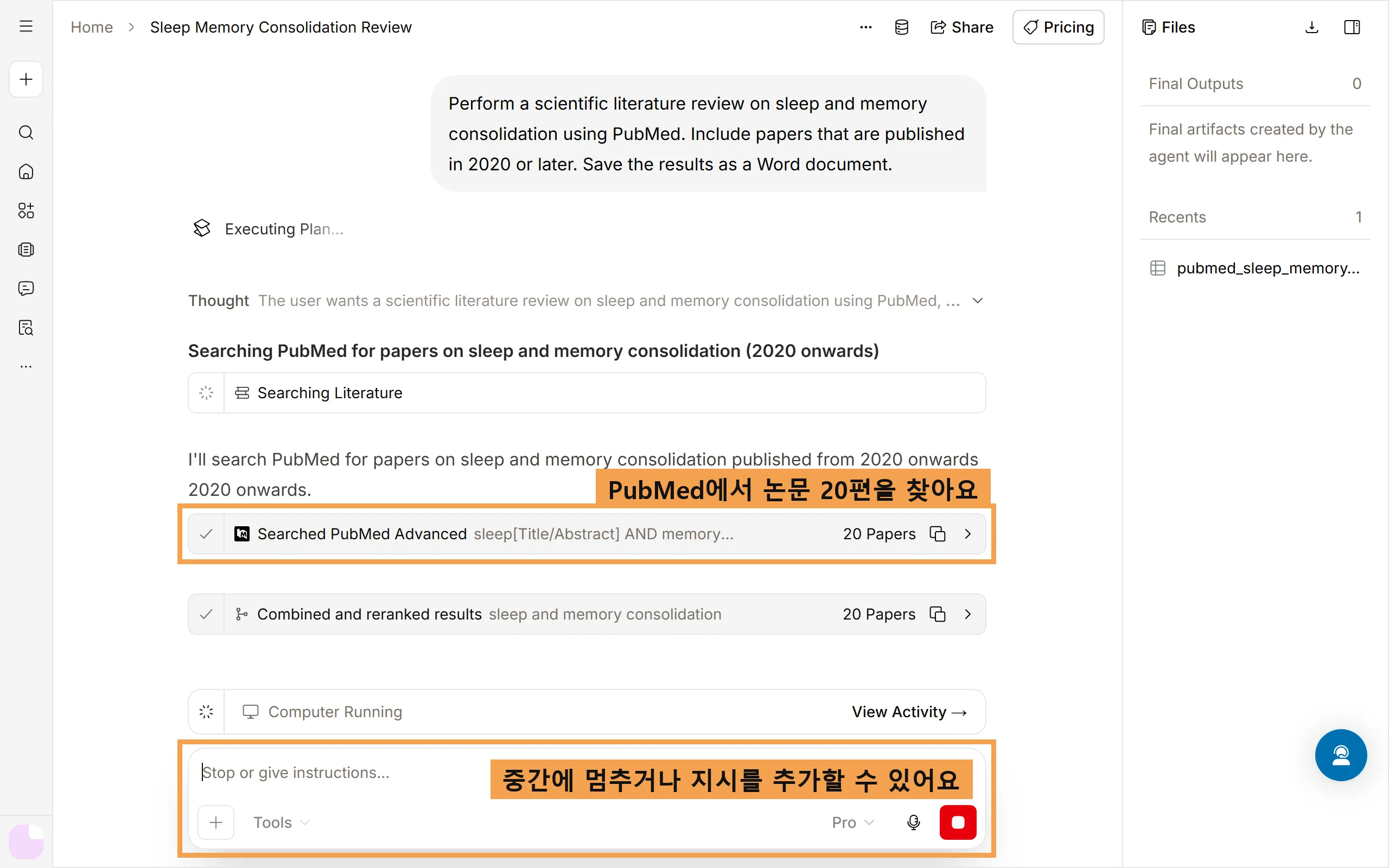Expand the Thought summary chevron
The width and height of the screenshot is (1389, 868).
point(978,301)
